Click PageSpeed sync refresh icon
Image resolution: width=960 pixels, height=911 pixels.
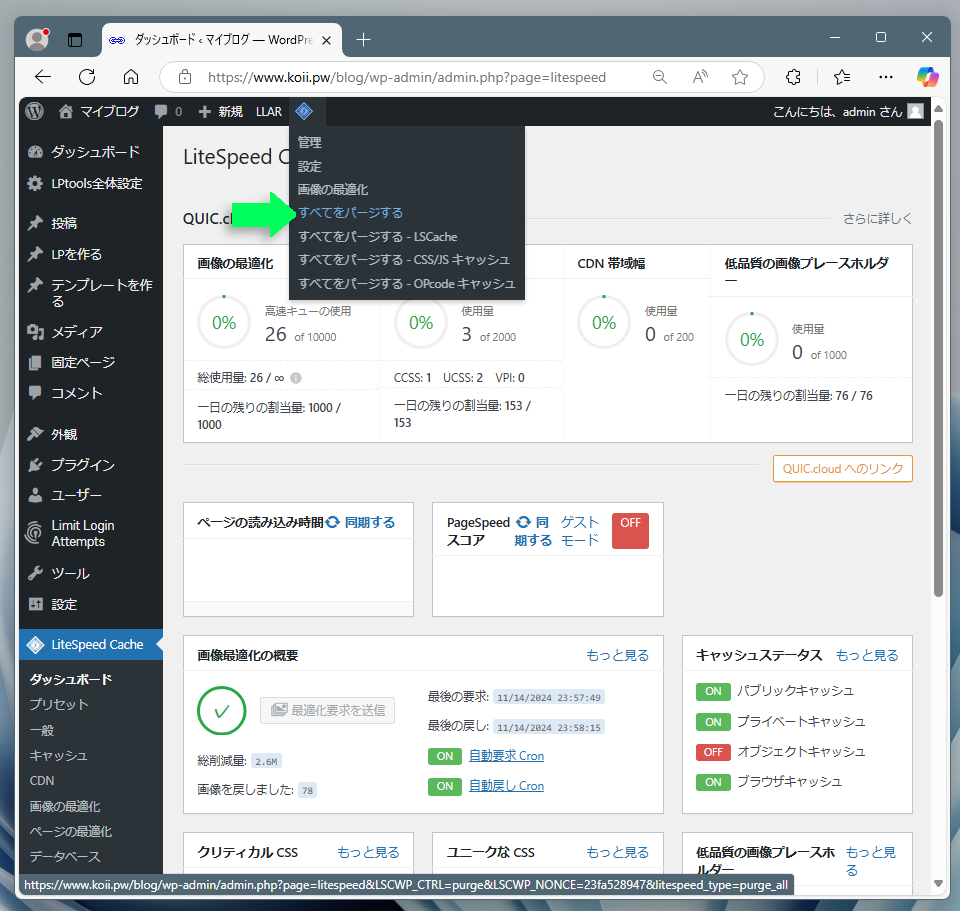click(x=523, y=522)
